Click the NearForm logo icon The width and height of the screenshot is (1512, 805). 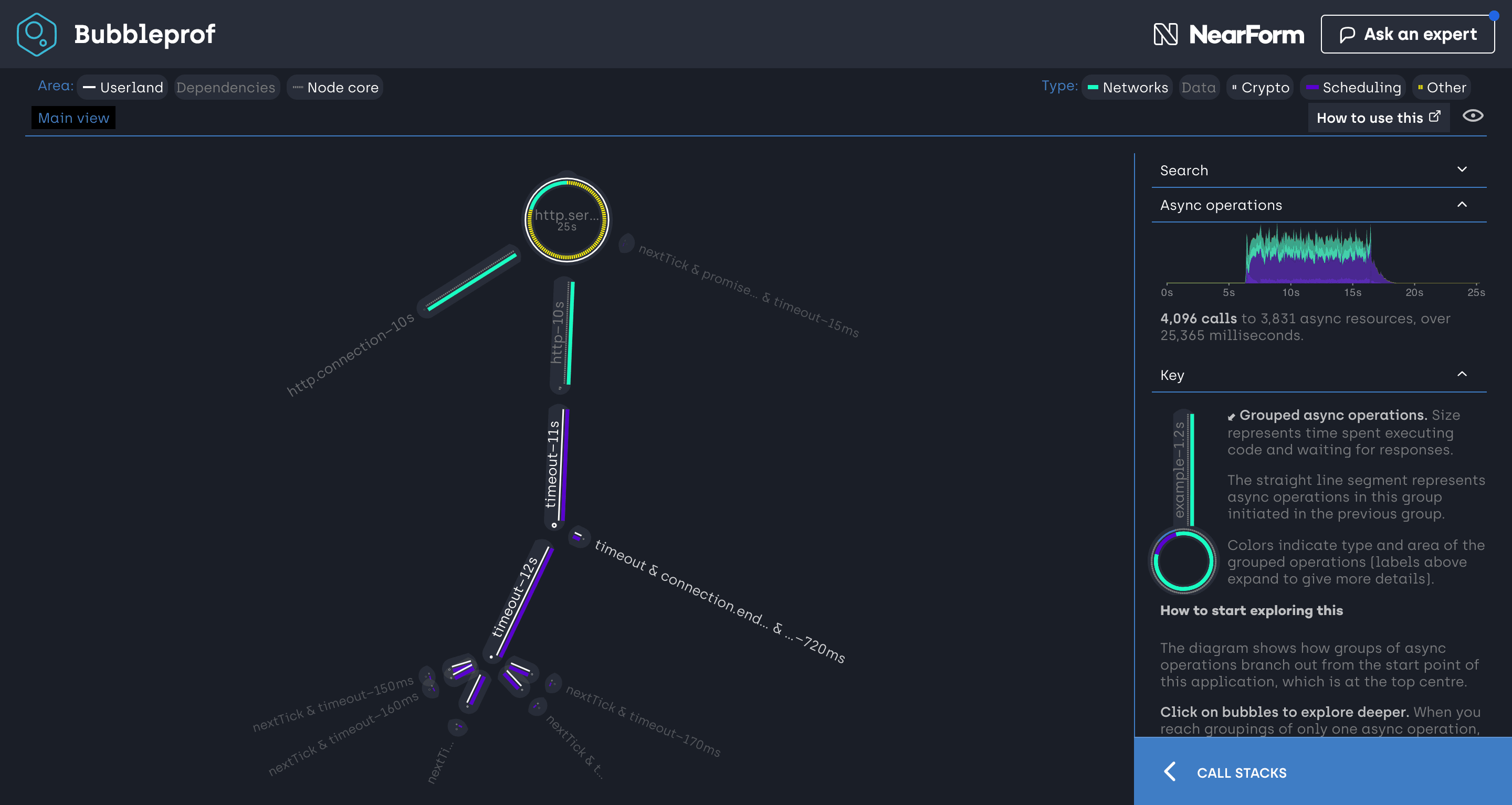(x=1165, y=35)
